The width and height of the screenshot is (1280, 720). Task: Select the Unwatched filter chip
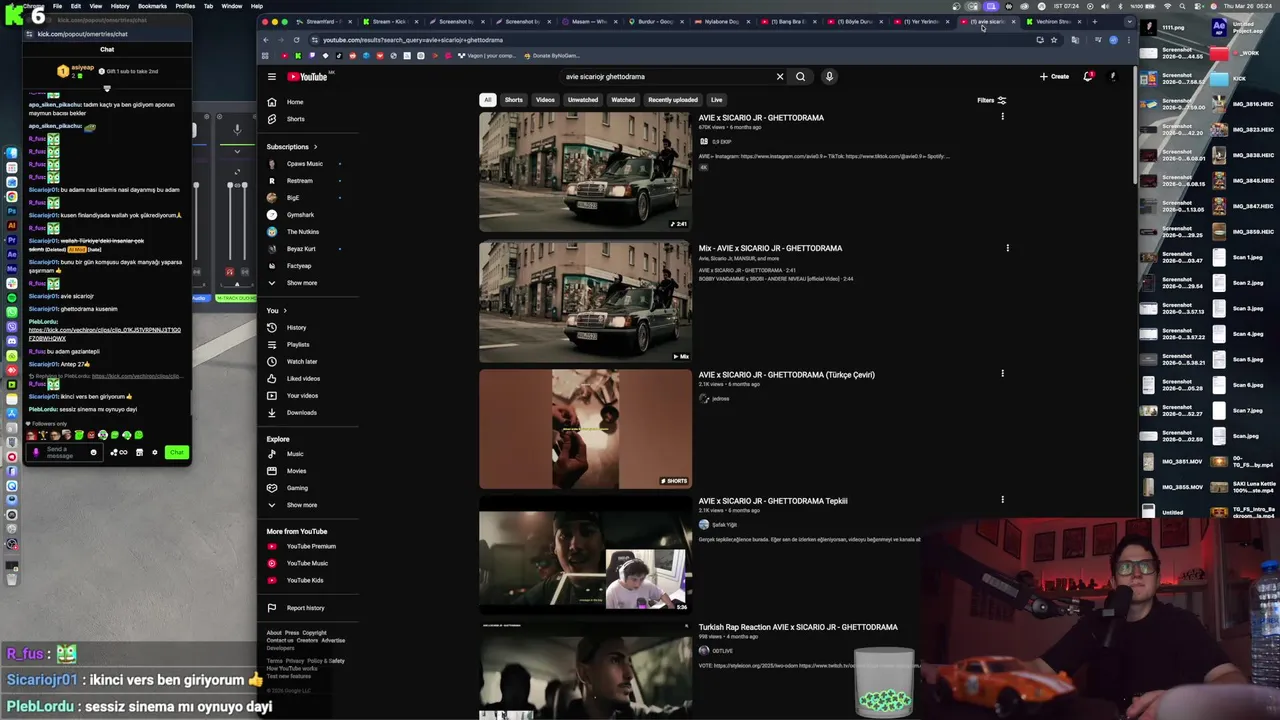click(x=583, y=100)
